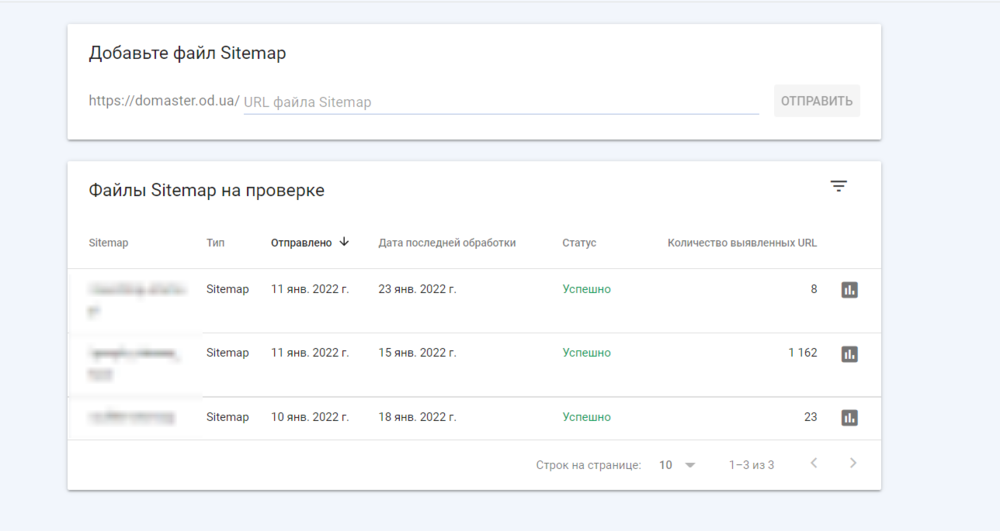Click the descending sort arrow beside Отправлено
1000x531 pixels.
coord(344,242)
